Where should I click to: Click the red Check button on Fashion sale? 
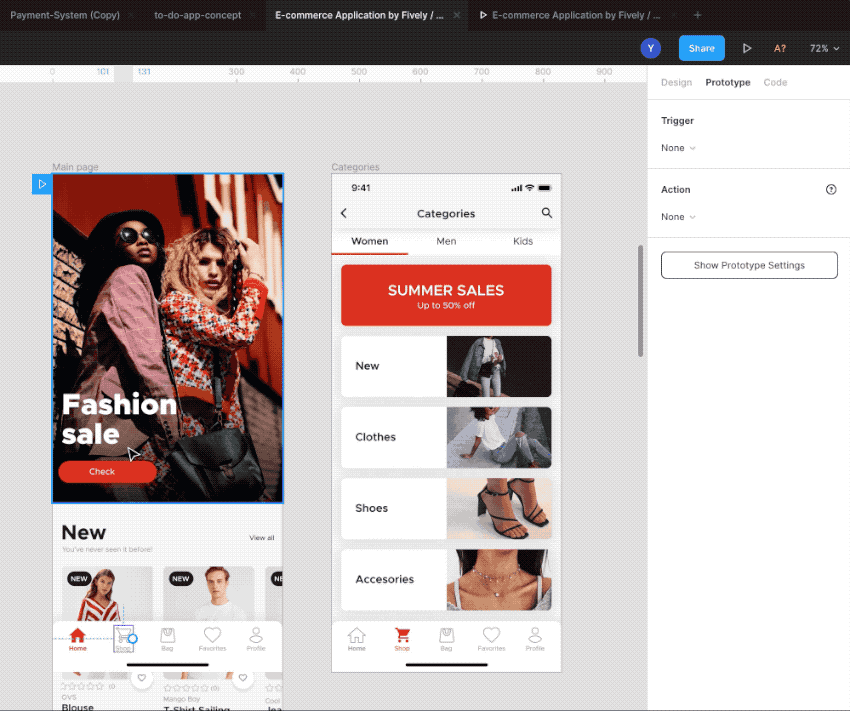(x=107, y=471)
